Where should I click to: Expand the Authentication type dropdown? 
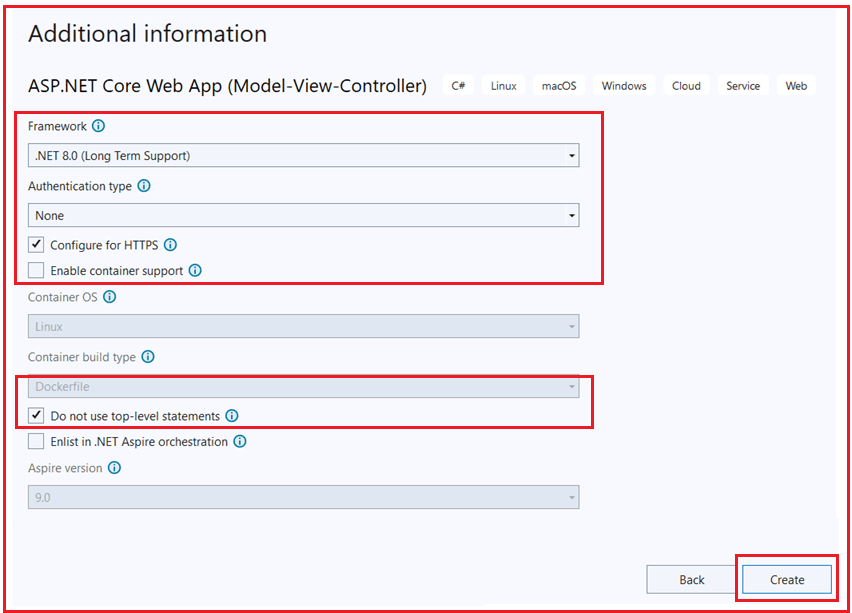click(x=303, y=215)
